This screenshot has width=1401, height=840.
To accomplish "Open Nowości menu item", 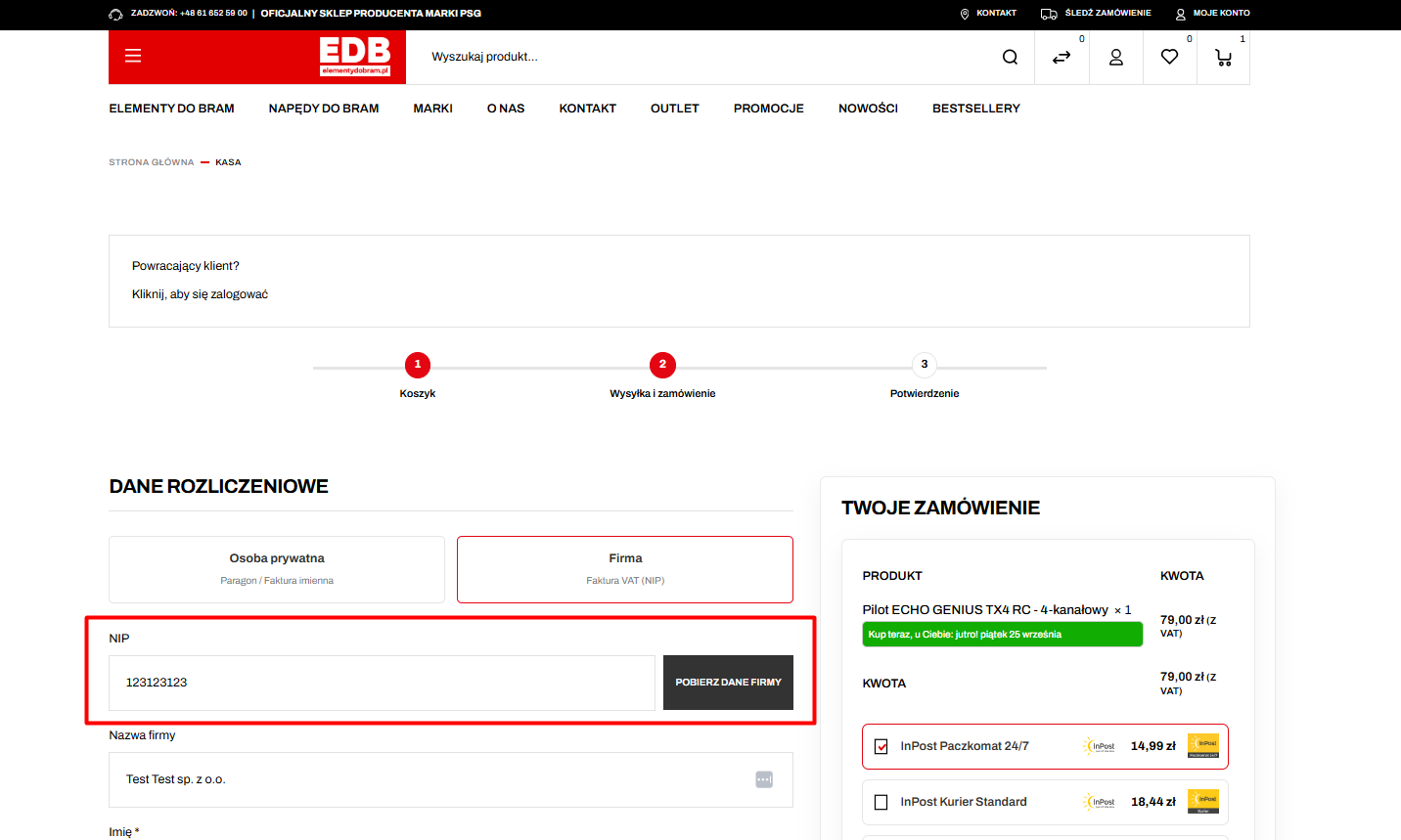I will click(x=868, y=109).
